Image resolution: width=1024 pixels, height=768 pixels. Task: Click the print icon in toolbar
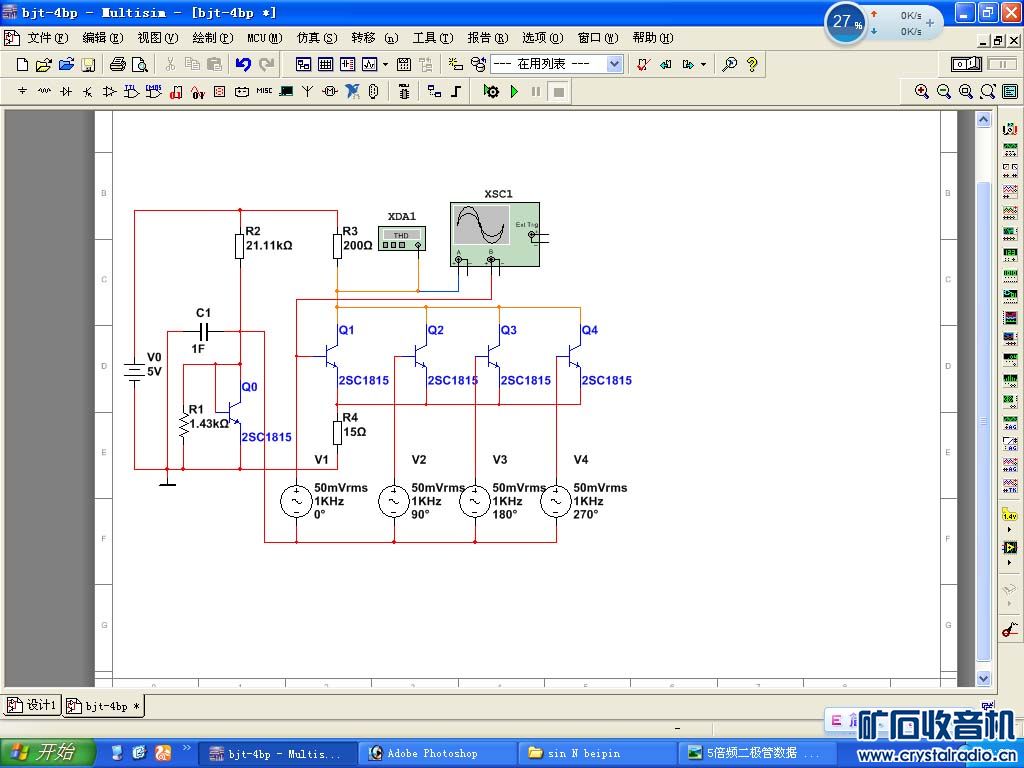[117, 65]
